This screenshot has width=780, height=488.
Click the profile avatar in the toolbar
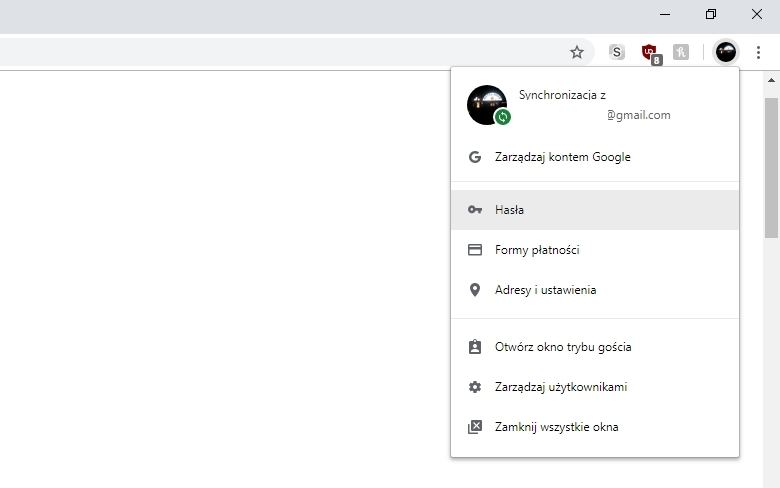click(726, 52)
